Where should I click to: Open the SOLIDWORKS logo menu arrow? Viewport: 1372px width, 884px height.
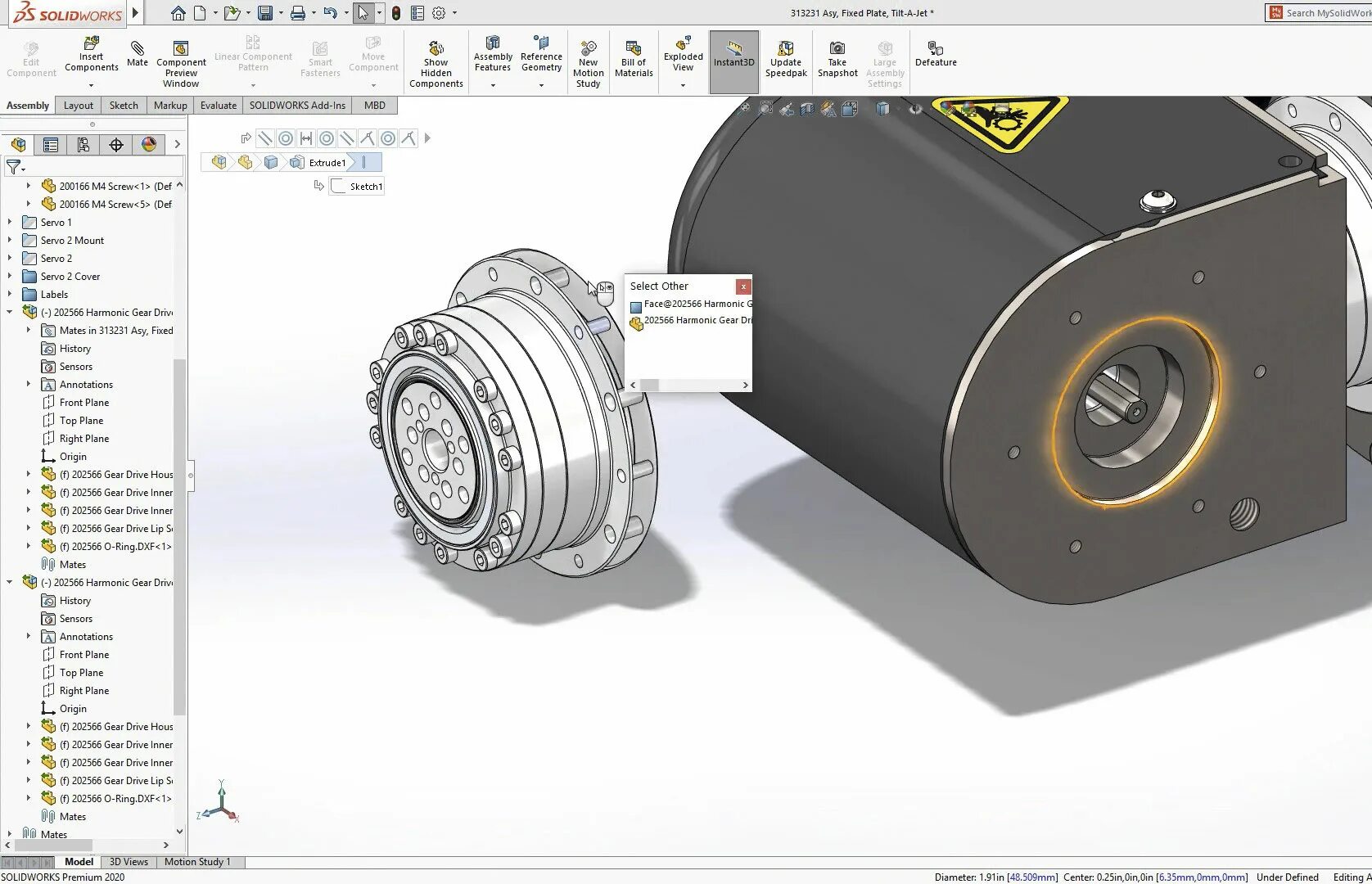136,12
